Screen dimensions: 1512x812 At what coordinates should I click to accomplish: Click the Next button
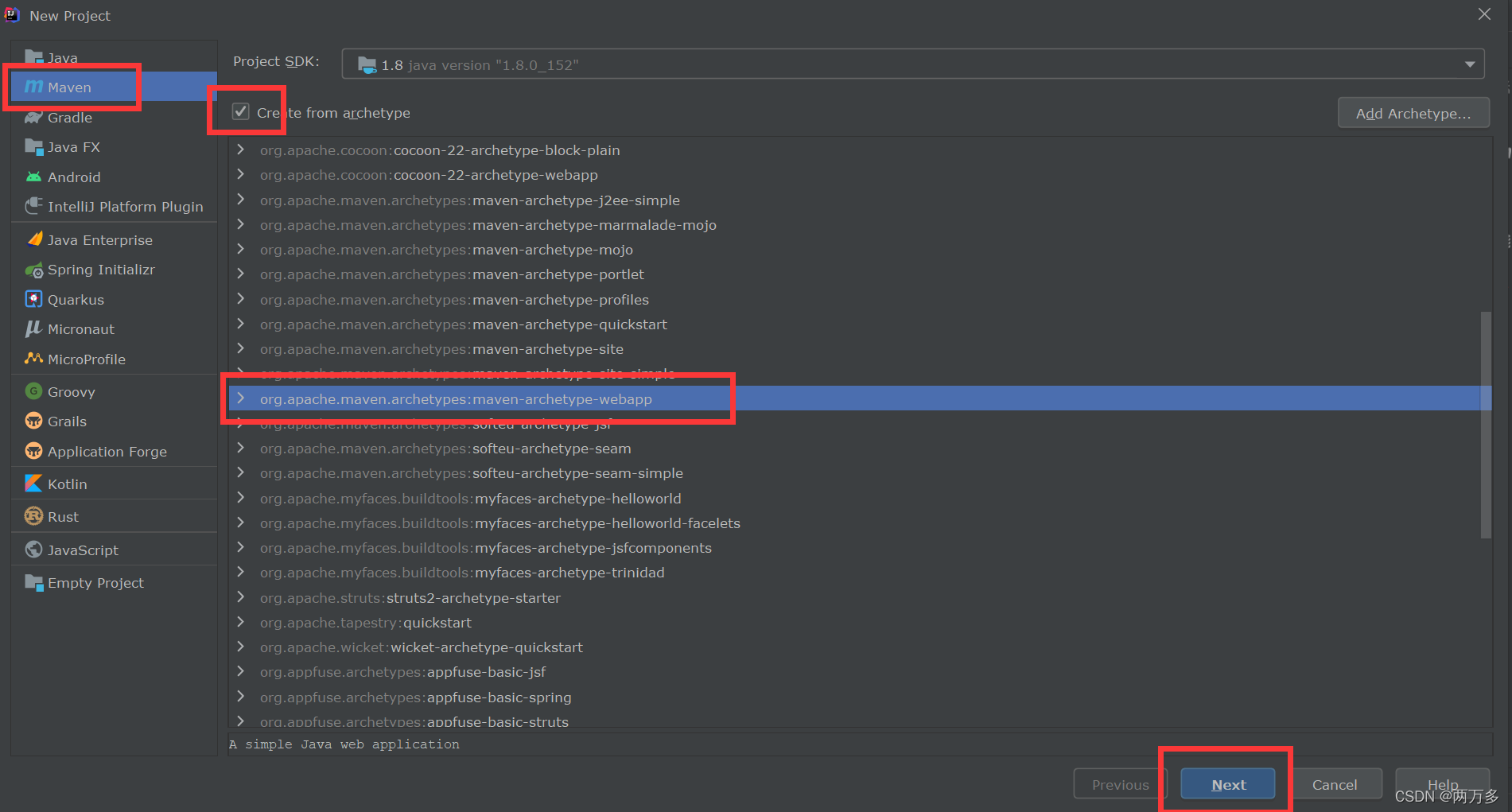(x=1228, y=784)
